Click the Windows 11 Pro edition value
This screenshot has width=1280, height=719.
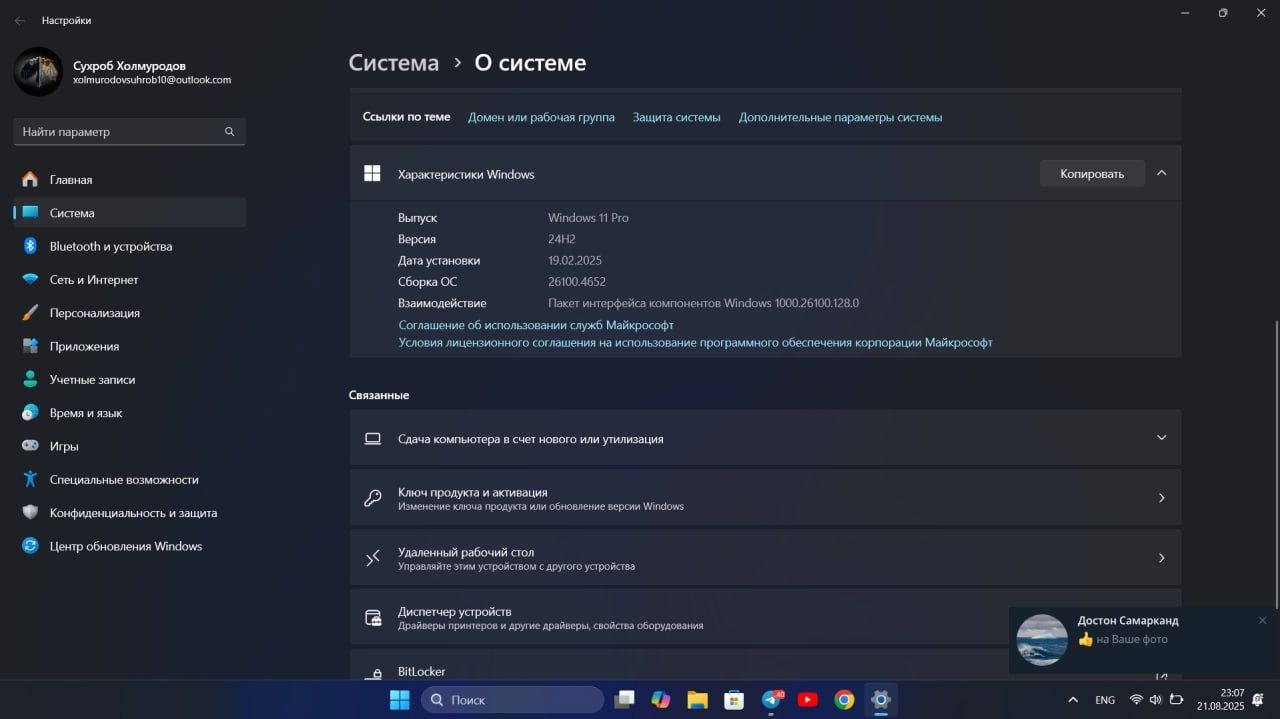[x=588, y=218]
